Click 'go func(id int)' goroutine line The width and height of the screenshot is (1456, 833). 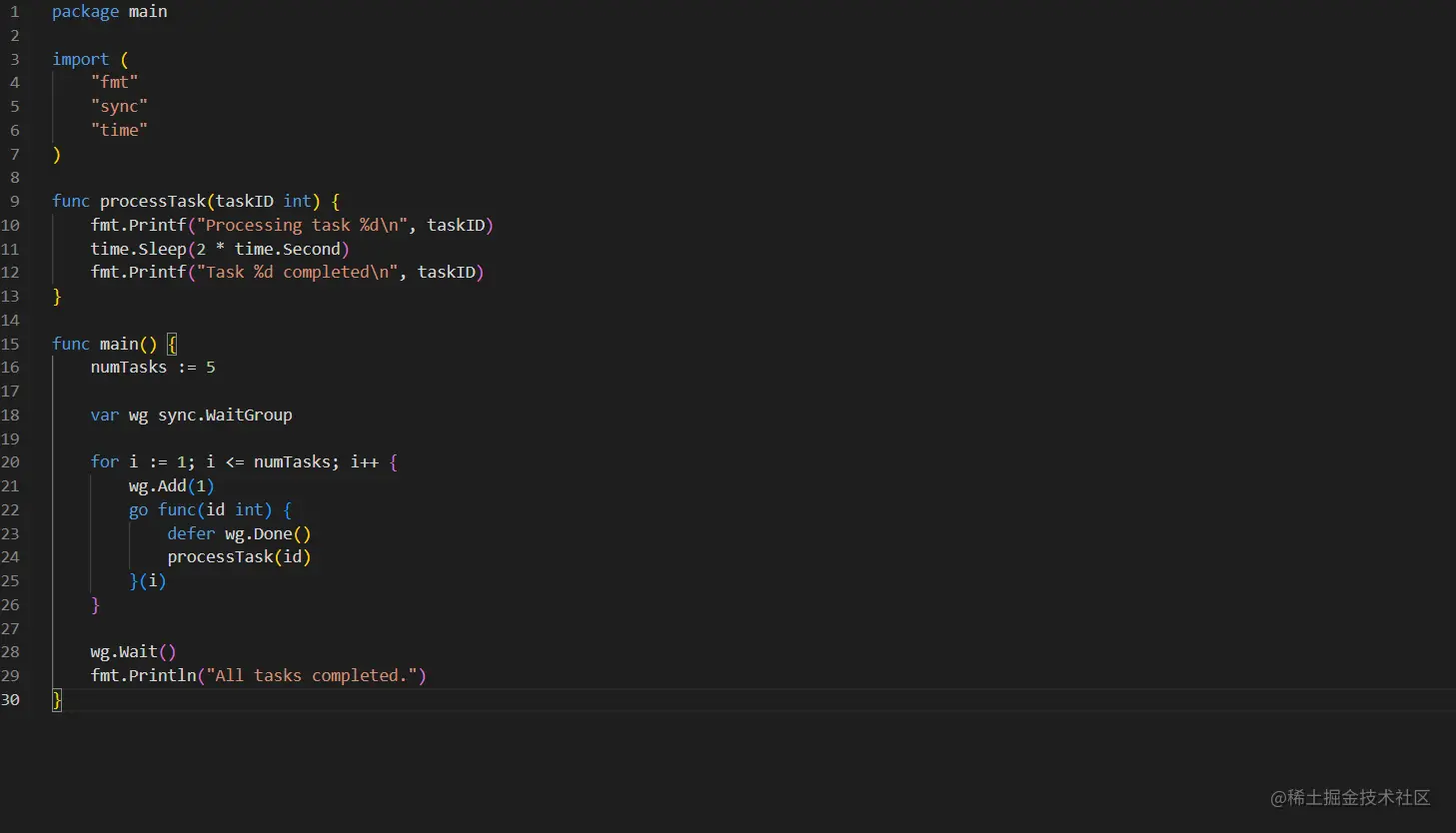(210, 510)
